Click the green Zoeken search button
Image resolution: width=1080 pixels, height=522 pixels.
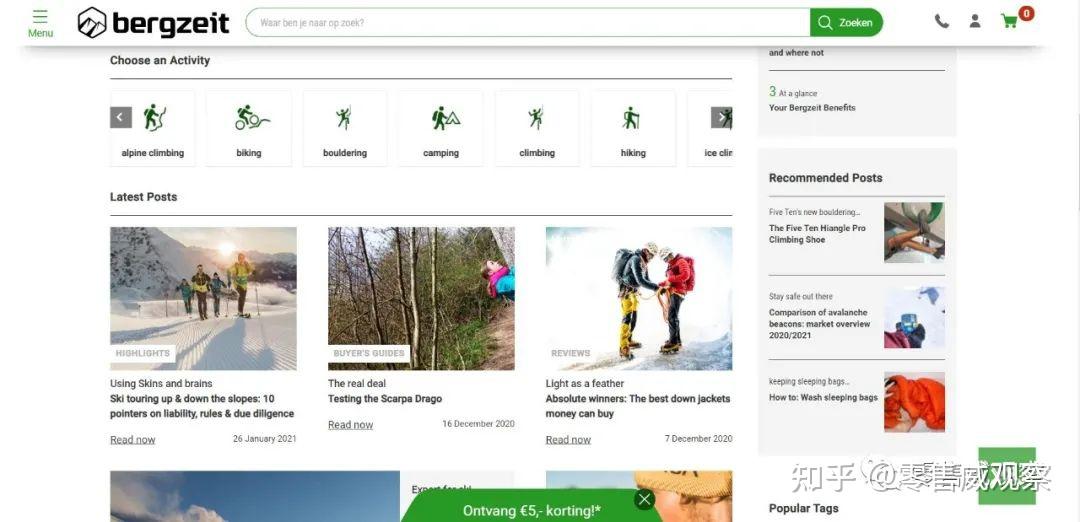click(846, 23)
